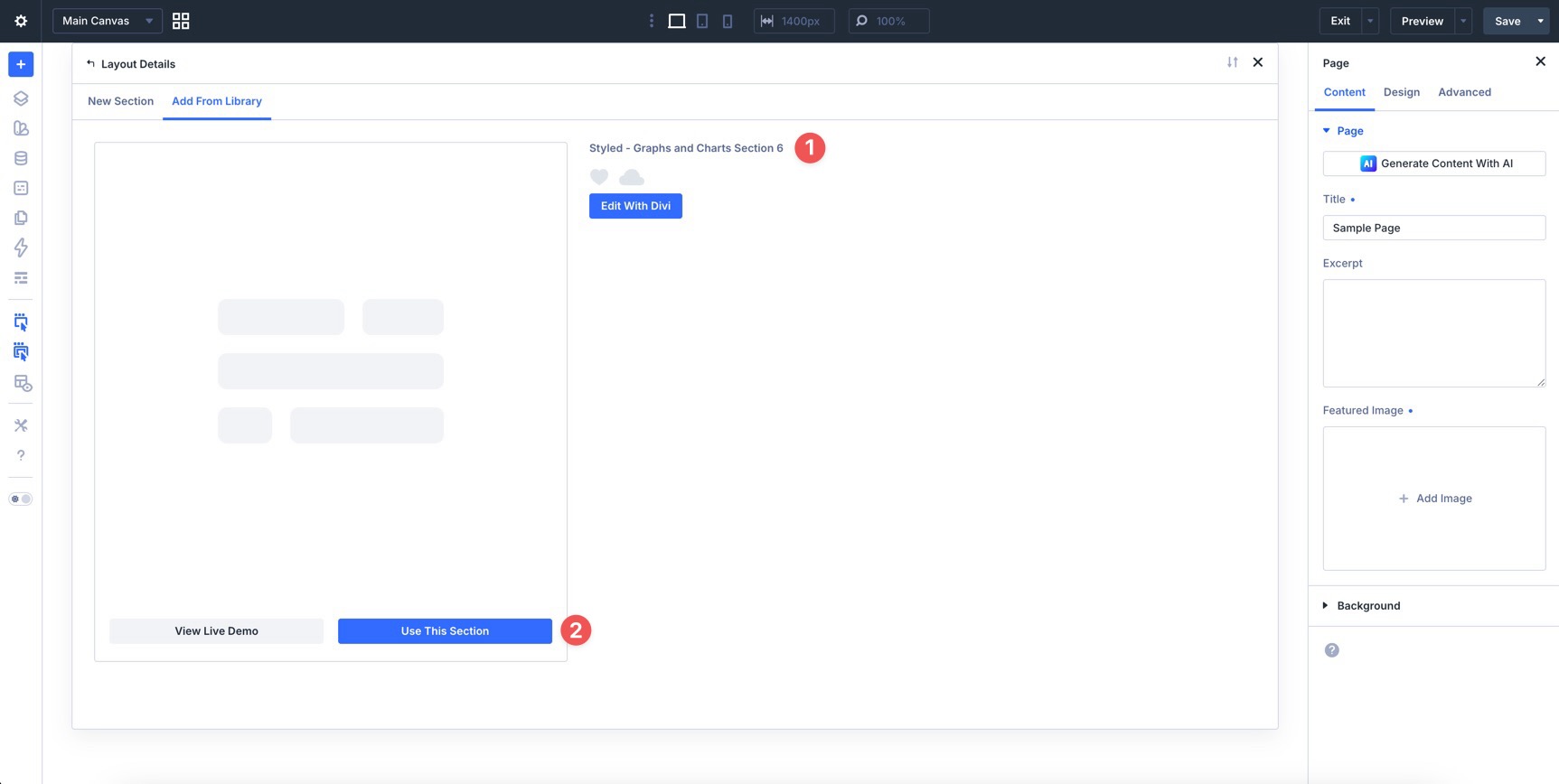Open the Layers view icon in sidebar
The width and height of the screenshot is (1559, 784).
[21, 98]
